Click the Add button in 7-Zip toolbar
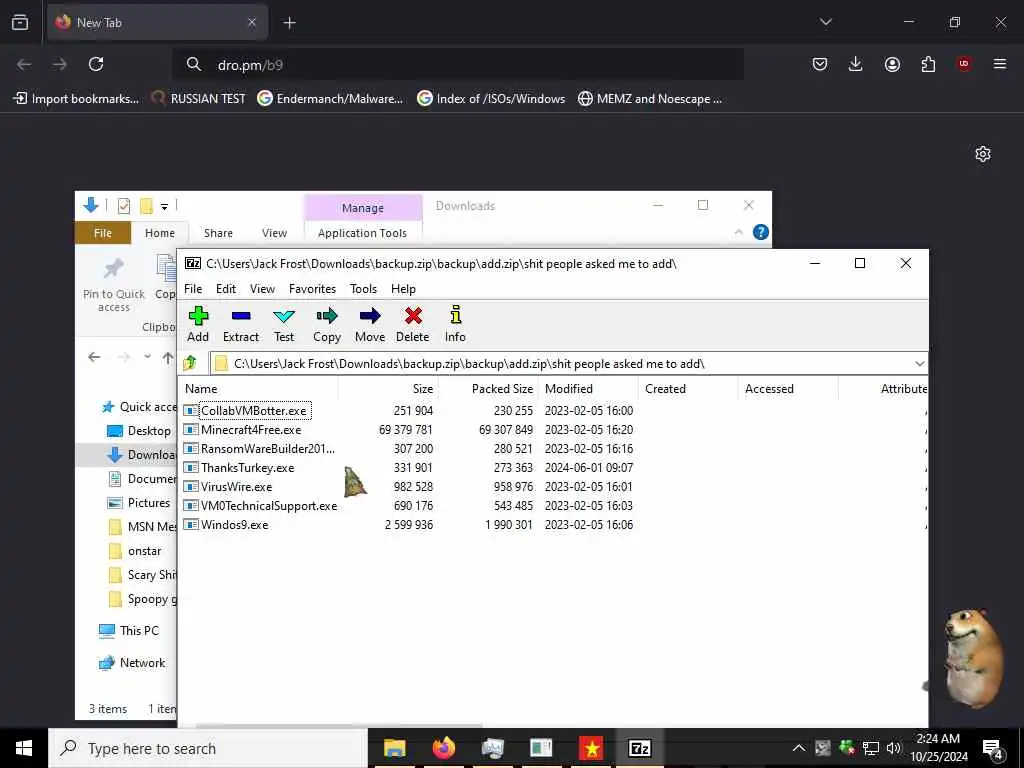This screenshot has width=1024, height=768. (x=198, y=325)
